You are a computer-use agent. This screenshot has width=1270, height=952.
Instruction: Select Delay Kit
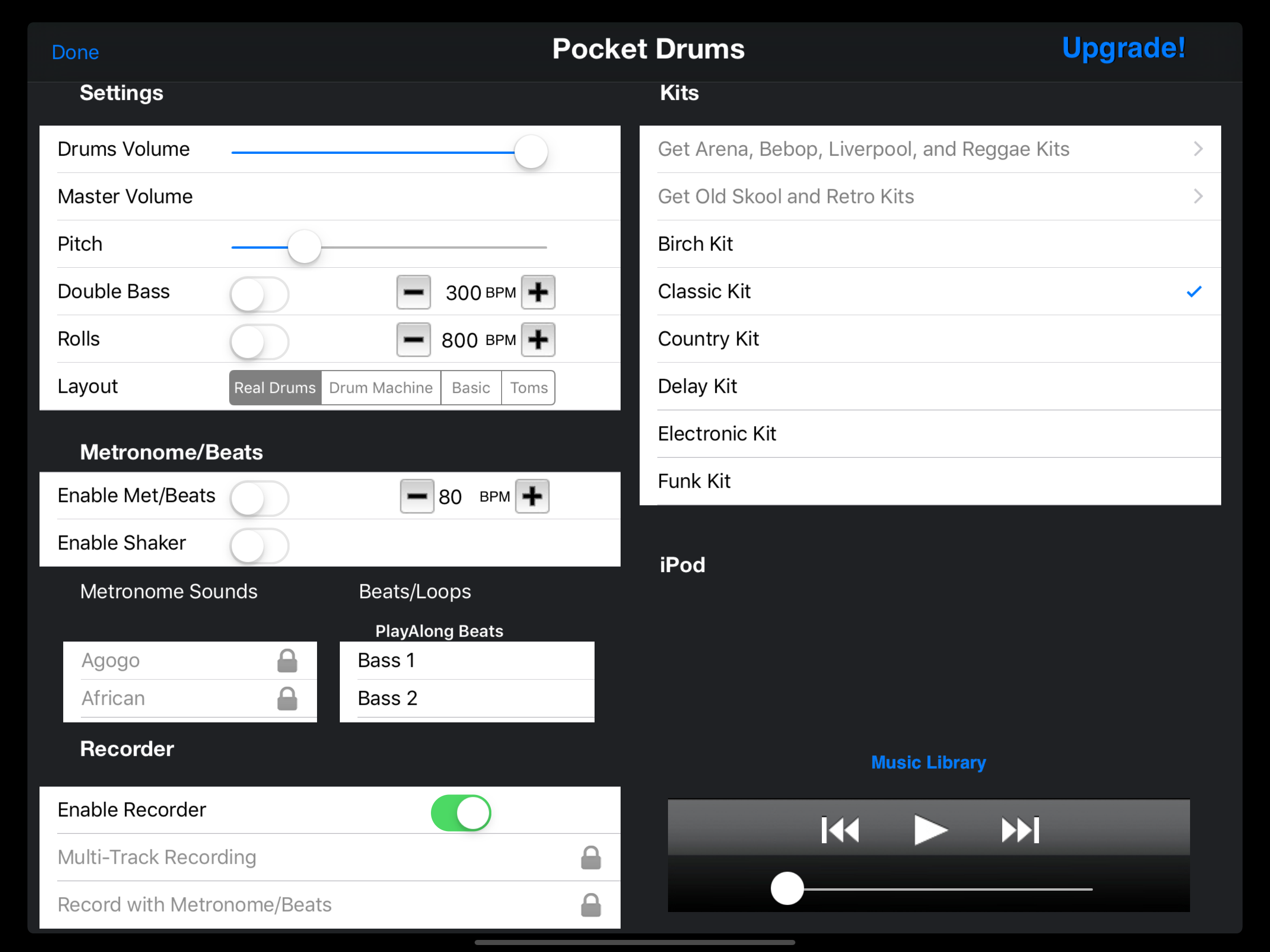(x=930, y=386)
